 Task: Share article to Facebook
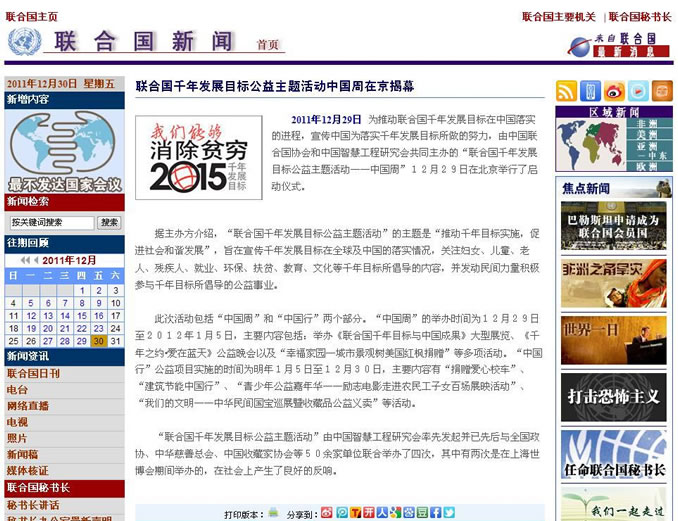coord(435,513)
